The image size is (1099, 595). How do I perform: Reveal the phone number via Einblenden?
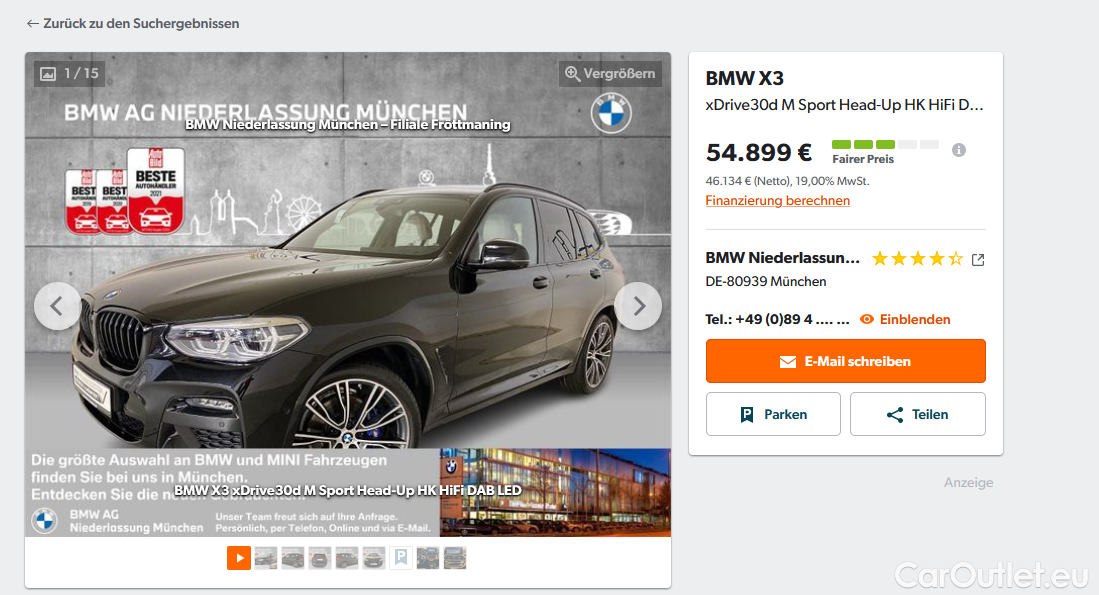[x=905, y=320]
